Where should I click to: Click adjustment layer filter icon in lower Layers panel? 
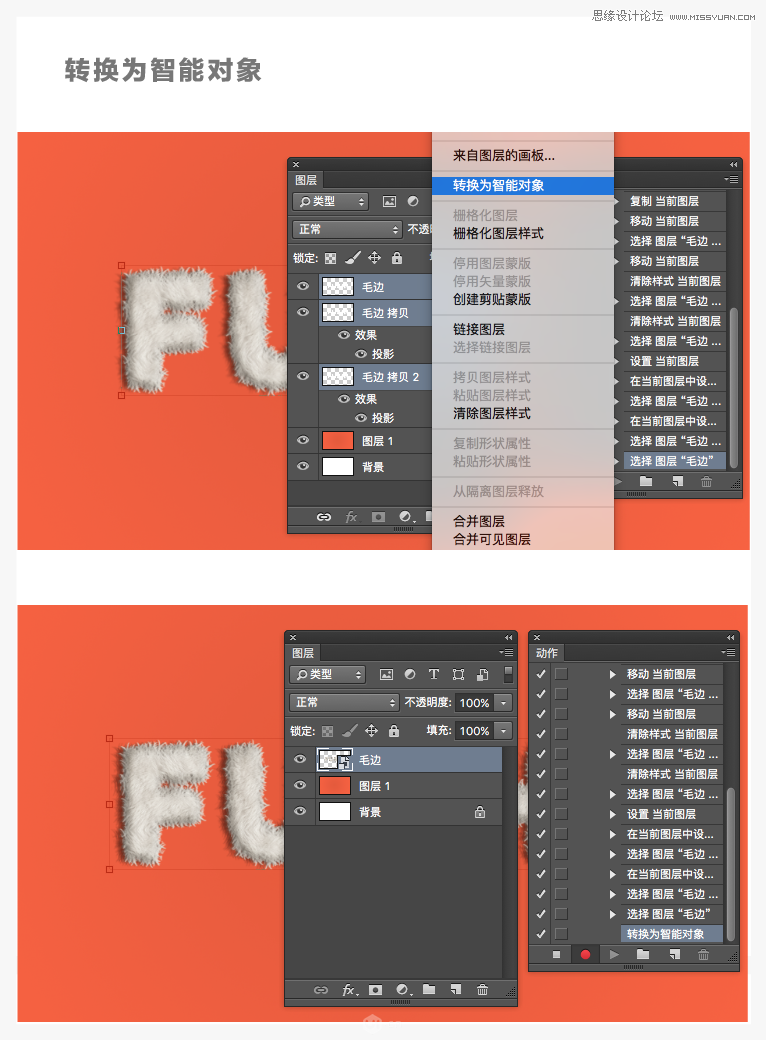point(410,675)
